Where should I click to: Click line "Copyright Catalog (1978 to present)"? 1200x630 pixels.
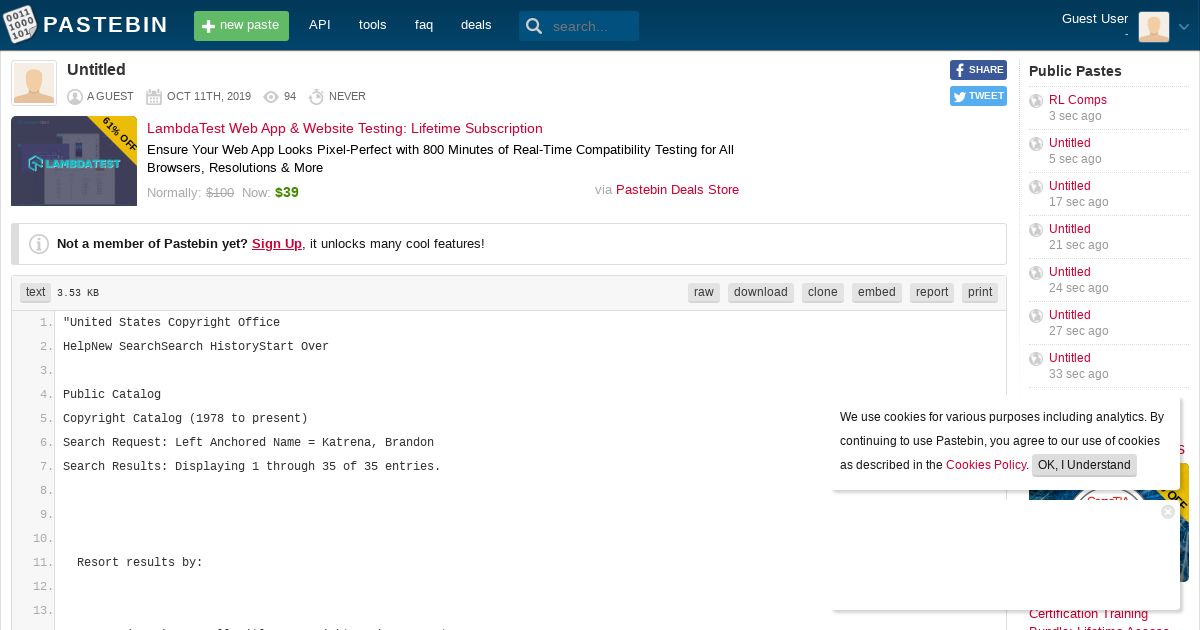point(185,419)
